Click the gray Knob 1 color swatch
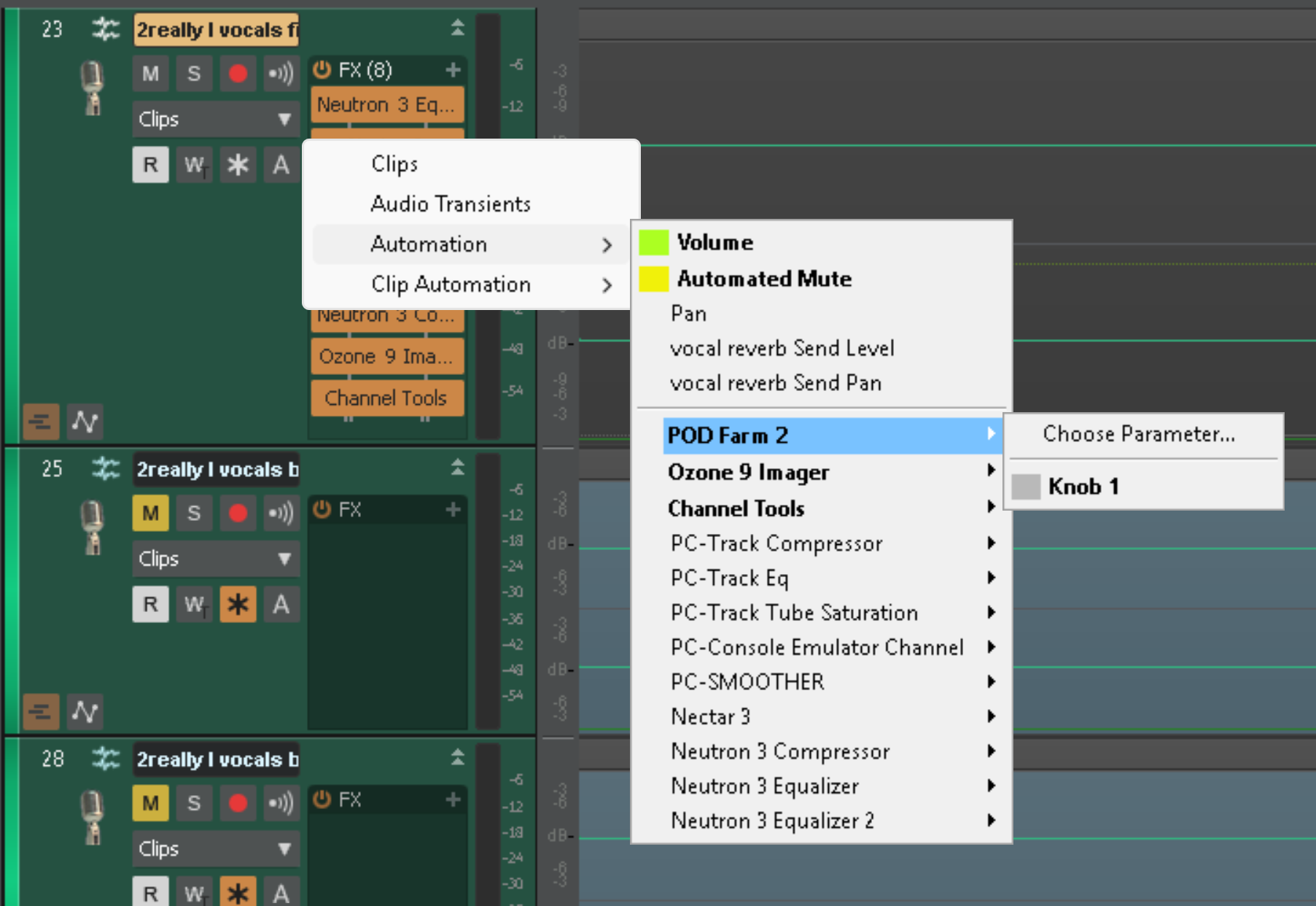Viewport: 1316px width, 906px height. (x=1026, y=487)
